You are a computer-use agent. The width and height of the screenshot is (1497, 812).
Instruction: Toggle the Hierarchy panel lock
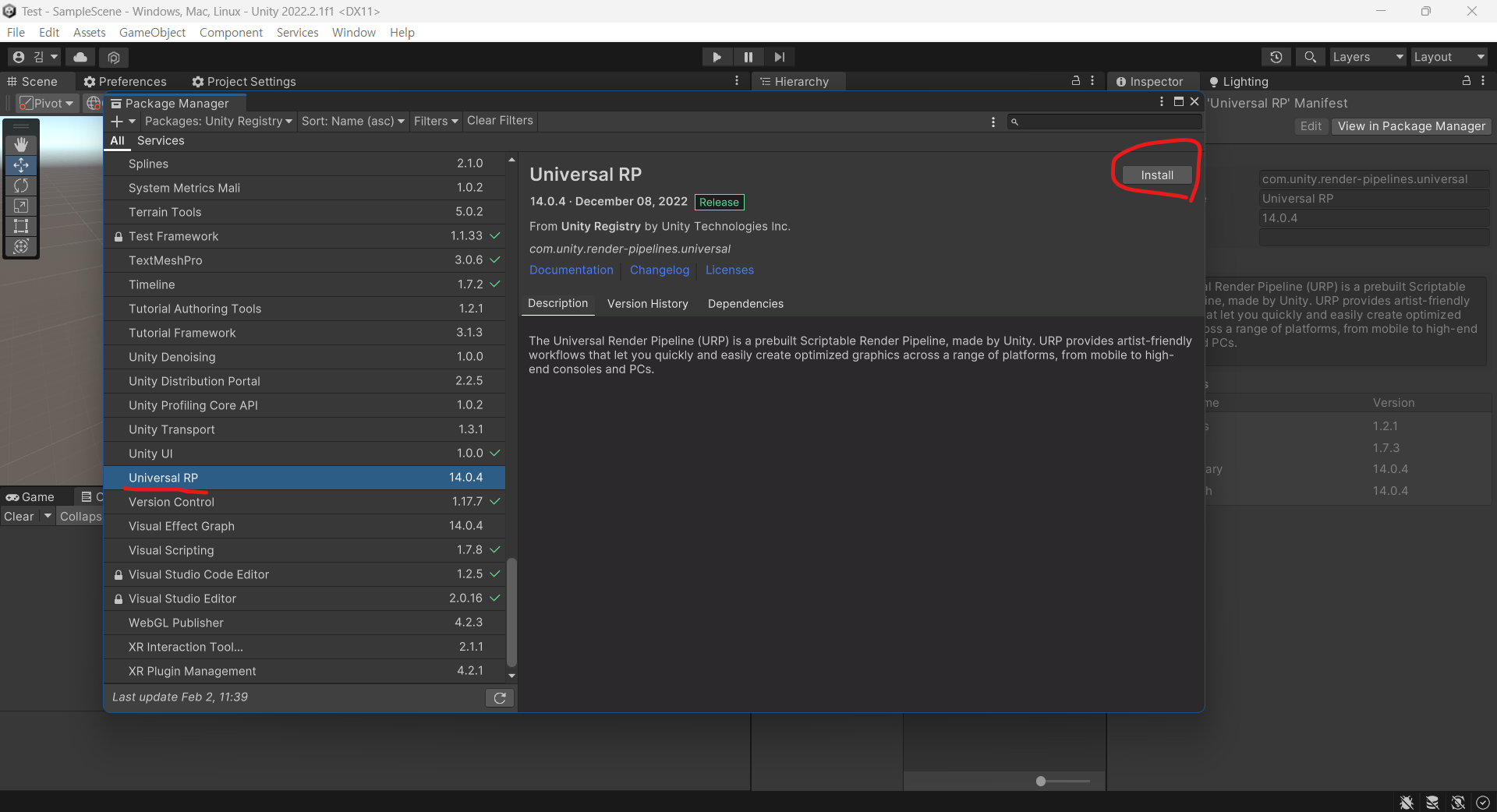pyautogui.click(x=1076, y=81)
